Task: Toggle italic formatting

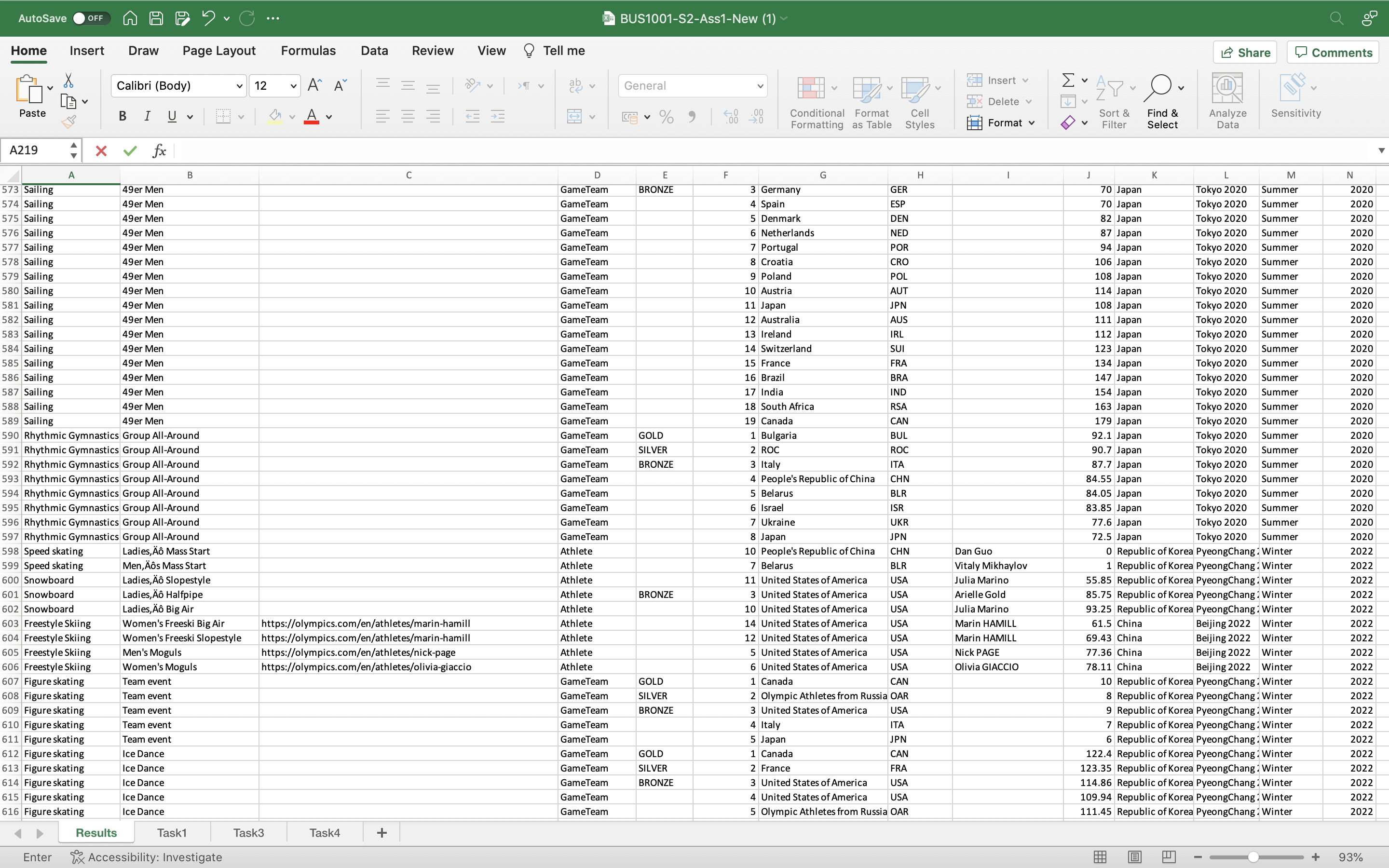Action: [x=147, y=116]
